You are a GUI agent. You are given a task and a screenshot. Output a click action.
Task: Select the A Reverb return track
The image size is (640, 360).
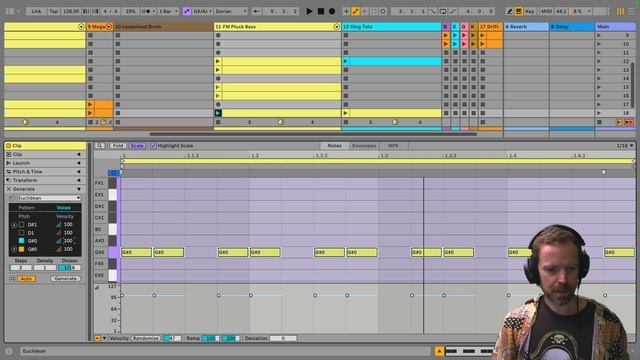527,27
